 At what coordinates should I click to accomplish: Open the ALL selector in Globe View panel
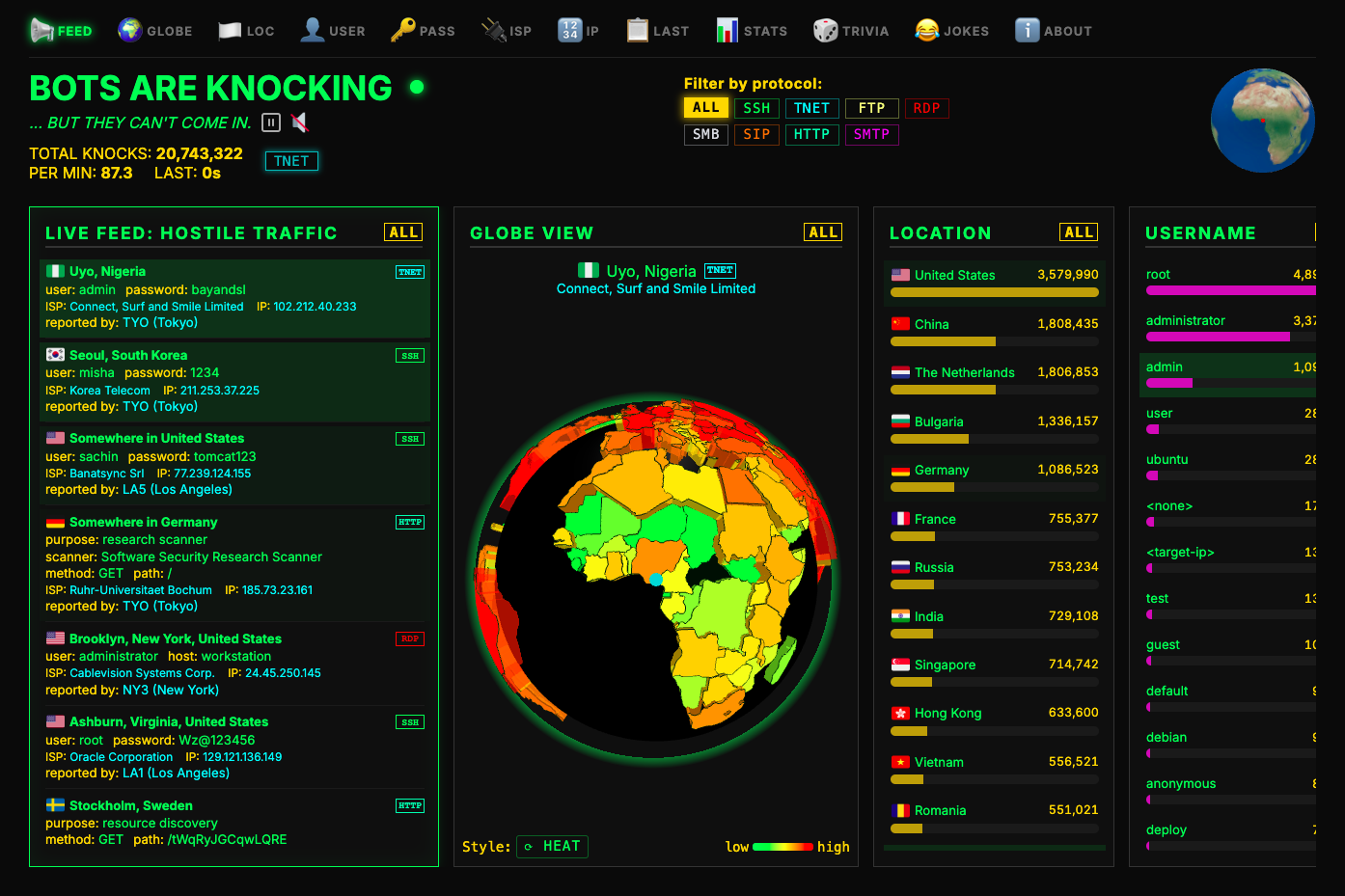(x=823, y=232)
